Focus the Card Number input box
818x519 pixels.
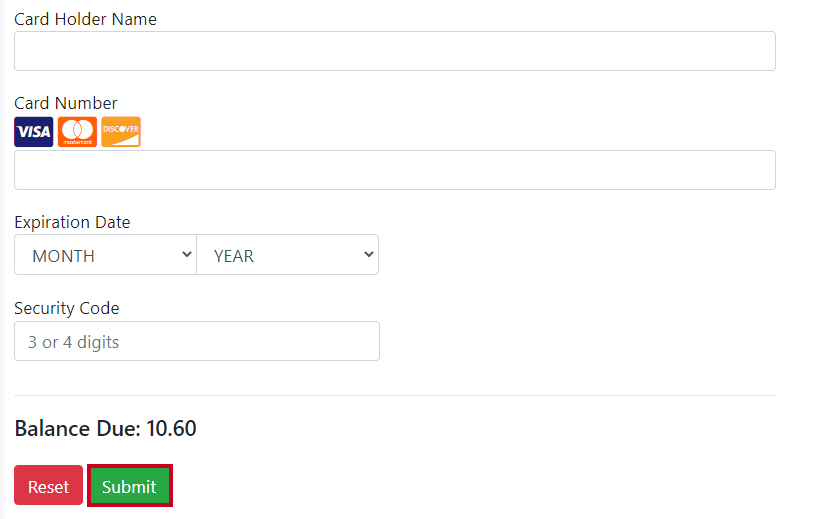tap(395, 170)
